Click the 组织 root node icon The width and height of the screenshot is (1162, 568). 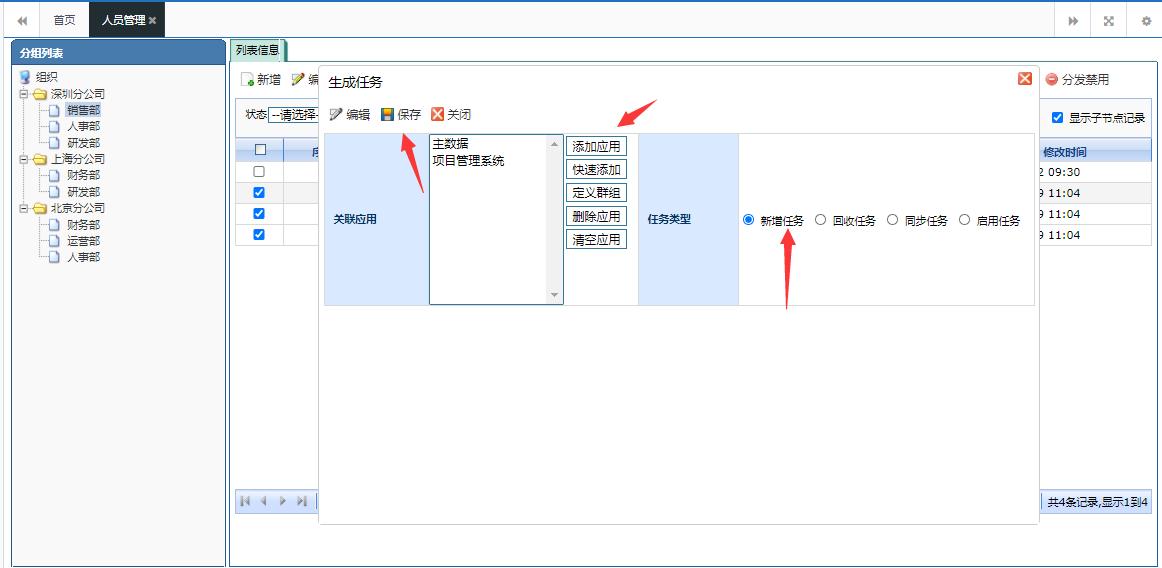point(25,77)
